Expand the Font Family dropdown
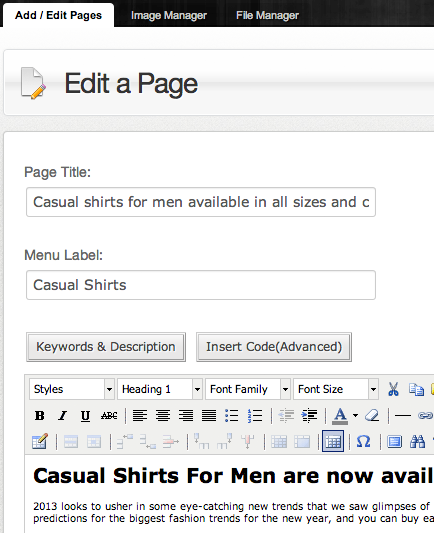 (x=247, y=389)
